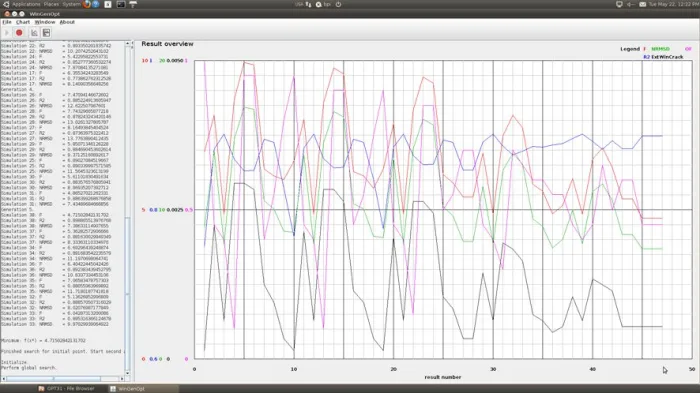Click the Ubuntu logo in top panel

[x=6, y=4]
